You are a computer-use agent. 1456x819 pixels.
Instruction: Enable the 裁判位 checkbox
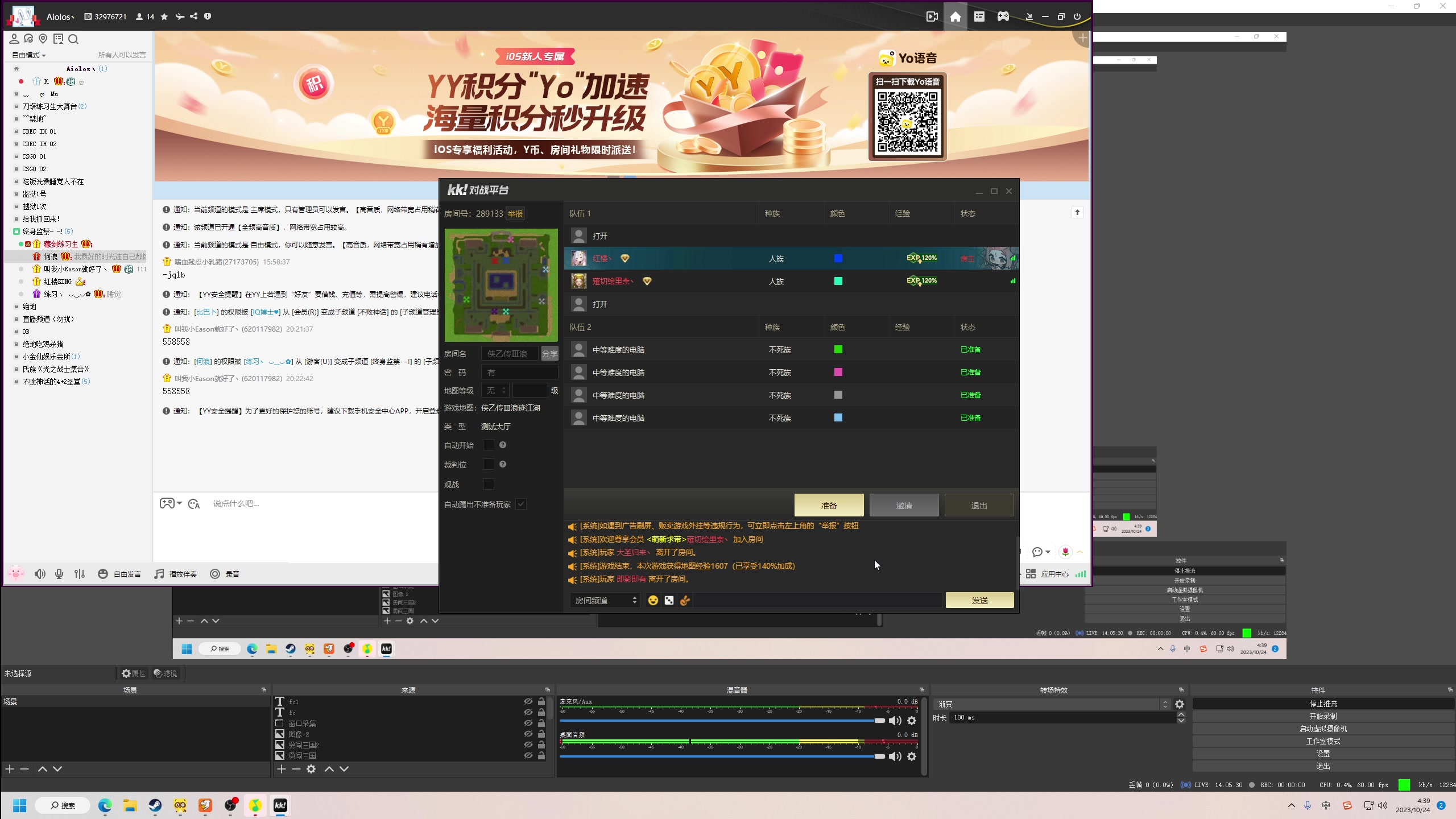489,464
